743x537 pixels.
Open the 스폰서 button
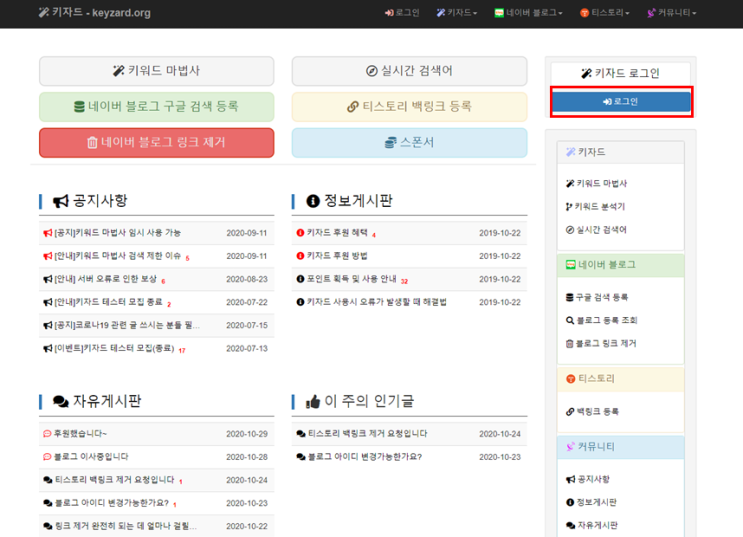[409, 142]
